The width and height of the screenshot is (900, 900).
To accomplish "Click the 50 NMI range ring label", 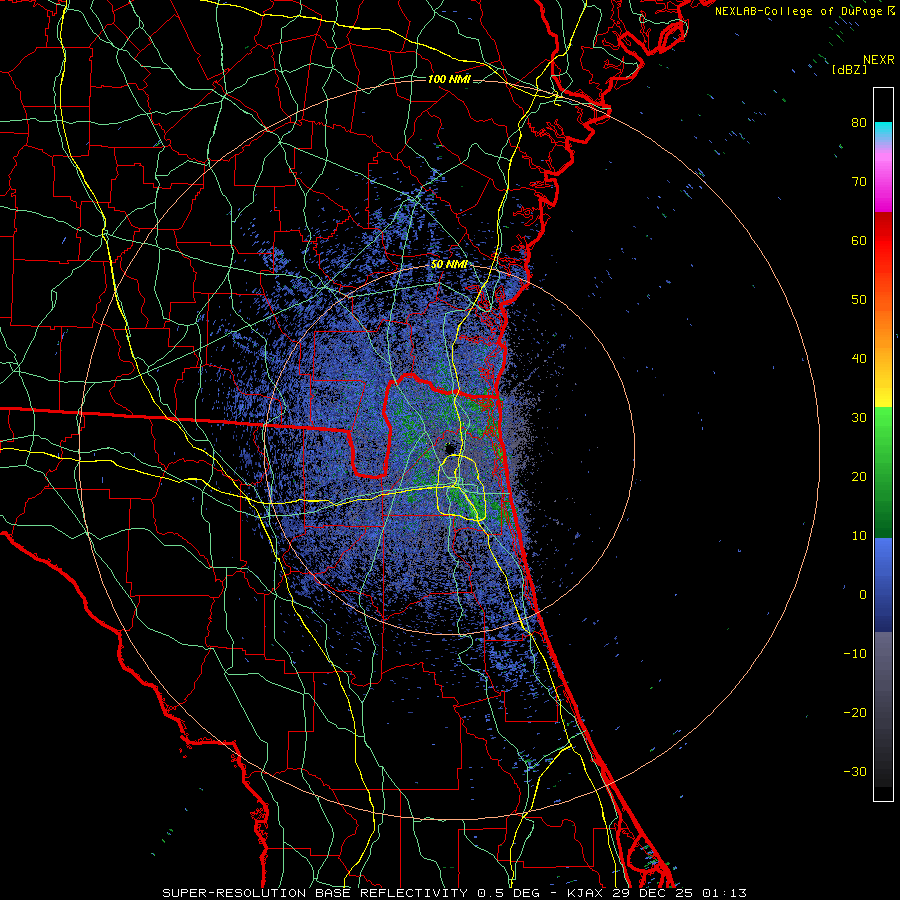I will [449, 265].
